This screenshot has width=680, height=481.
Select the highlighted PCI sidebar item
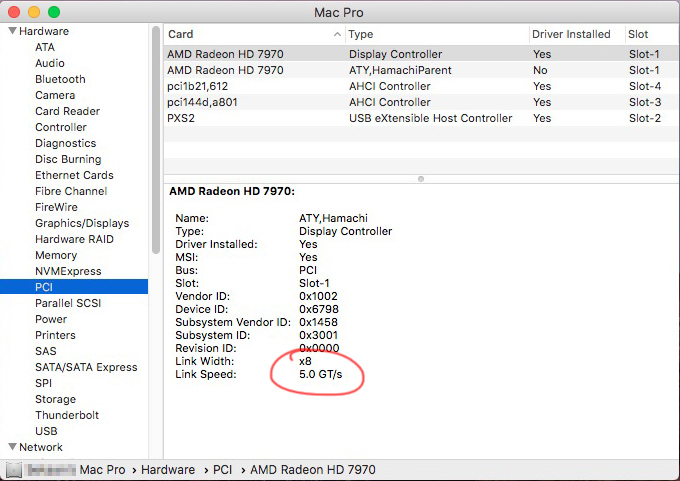(74, 287)
